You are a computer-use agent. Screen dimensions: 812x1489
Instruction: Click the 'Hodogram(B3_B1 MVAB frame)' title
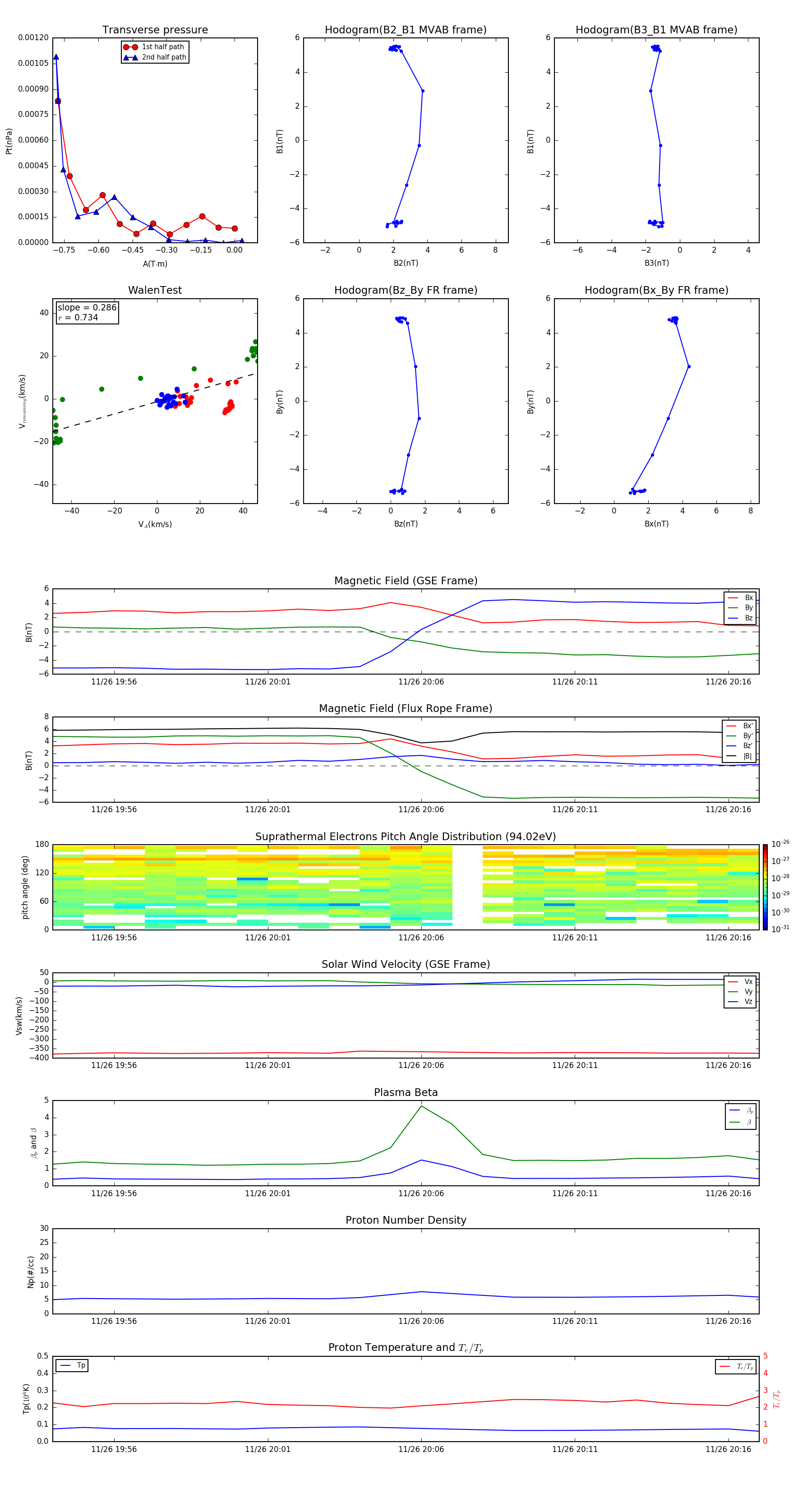656,30
